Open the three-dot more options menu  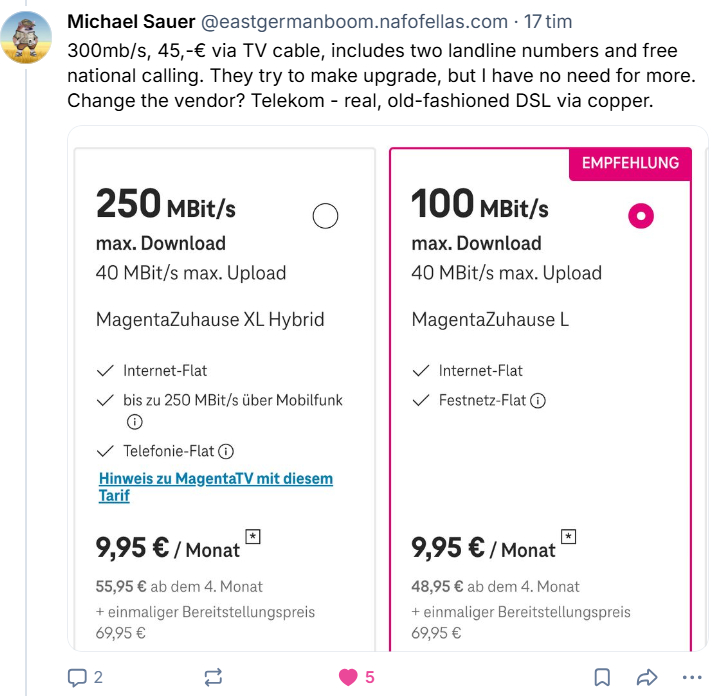[690, 677]
